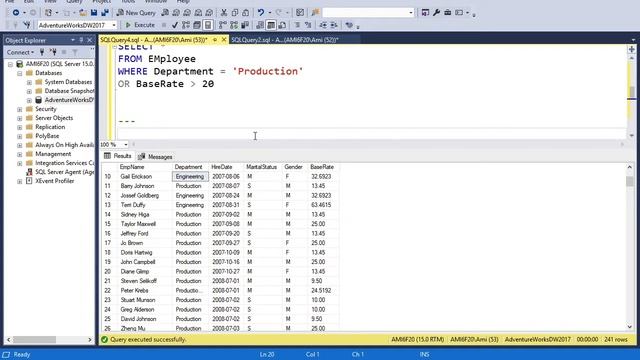
Task: Expand the XEvent Profiler node
Action: [20, 181]
